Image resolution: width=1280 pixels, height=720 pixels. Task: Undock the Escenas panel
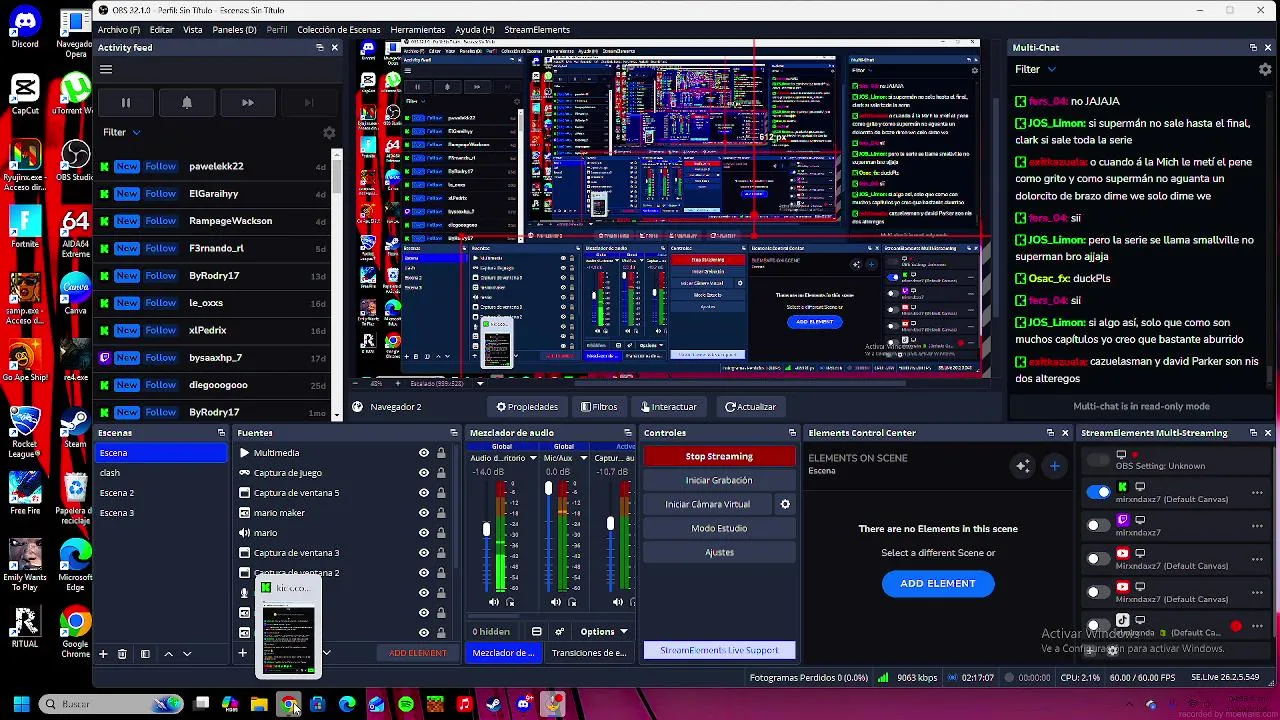[221, 433]
